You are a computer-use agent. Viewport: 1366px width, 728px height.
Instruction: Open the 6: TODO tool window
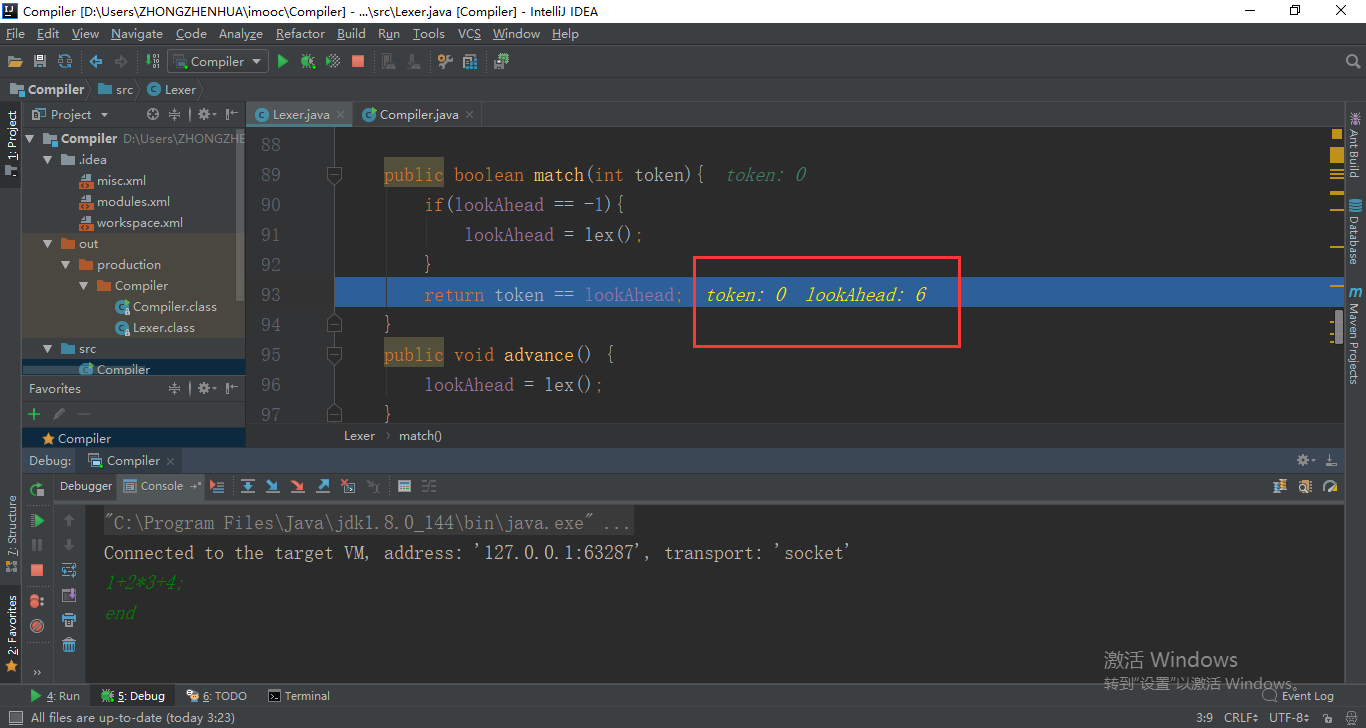(x=216, y=696)
